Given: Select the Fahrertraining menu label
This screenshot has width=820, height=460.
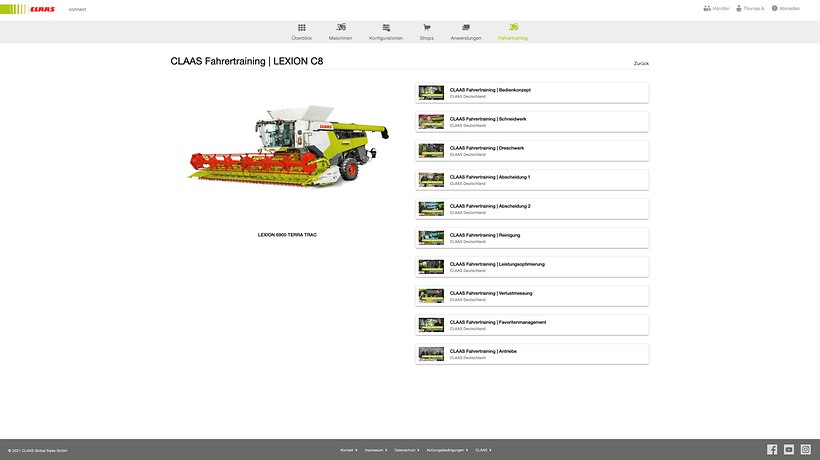Looking at the screenshot, I should pos(513,38).
